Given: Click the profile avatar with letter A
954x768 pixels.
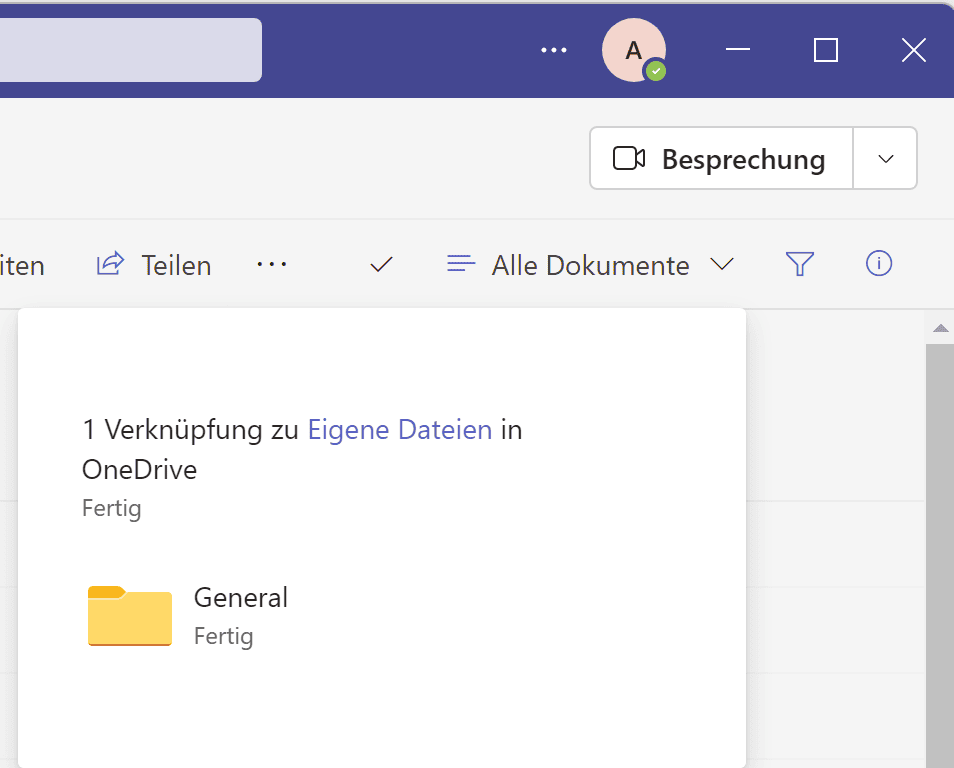Looking at the screenshot, I should click(634, 50).
